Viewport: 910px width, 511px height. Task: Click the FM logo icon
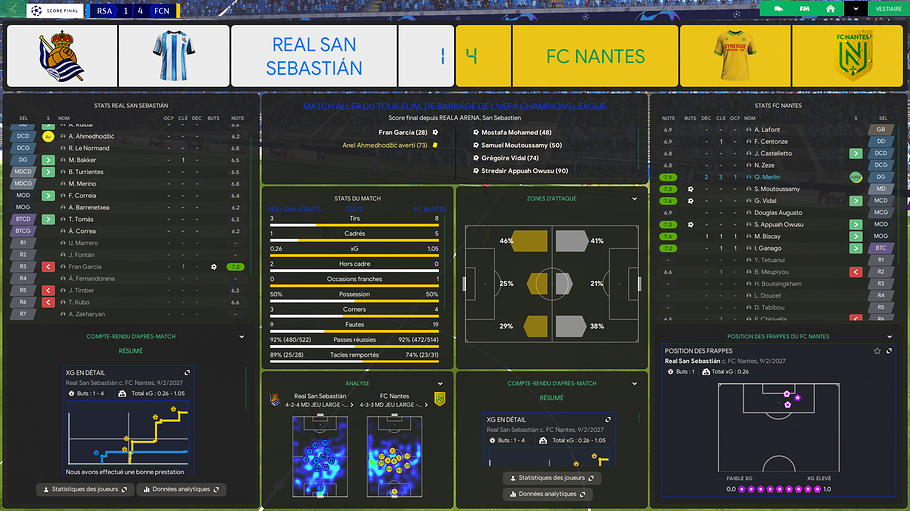[x=804, y=9]
